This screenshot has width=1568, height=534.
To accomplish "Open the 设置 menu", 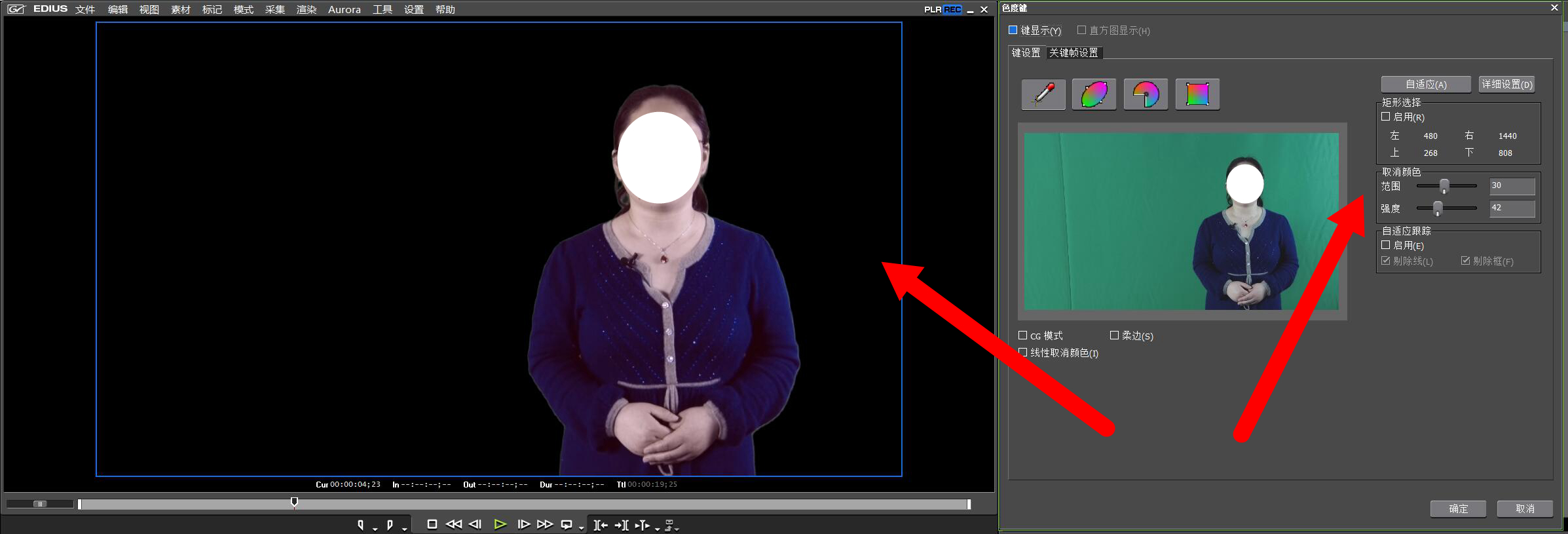I will [414, 9].
